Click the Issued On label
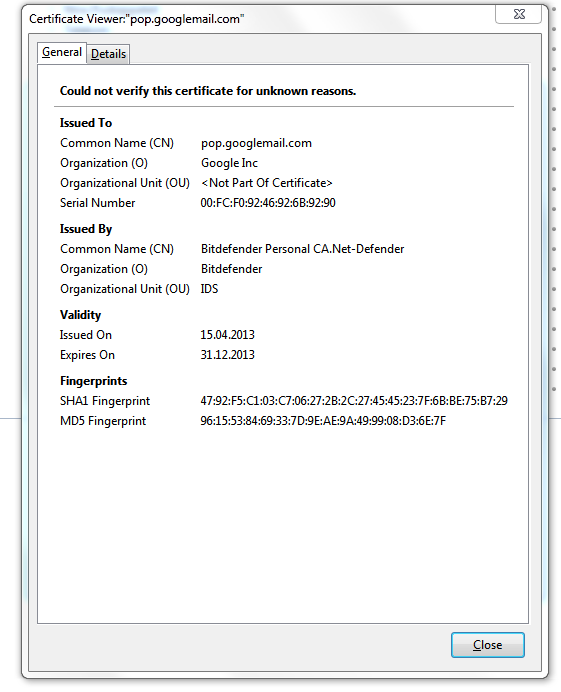561x692 pixels. click(x=86, y=335)
